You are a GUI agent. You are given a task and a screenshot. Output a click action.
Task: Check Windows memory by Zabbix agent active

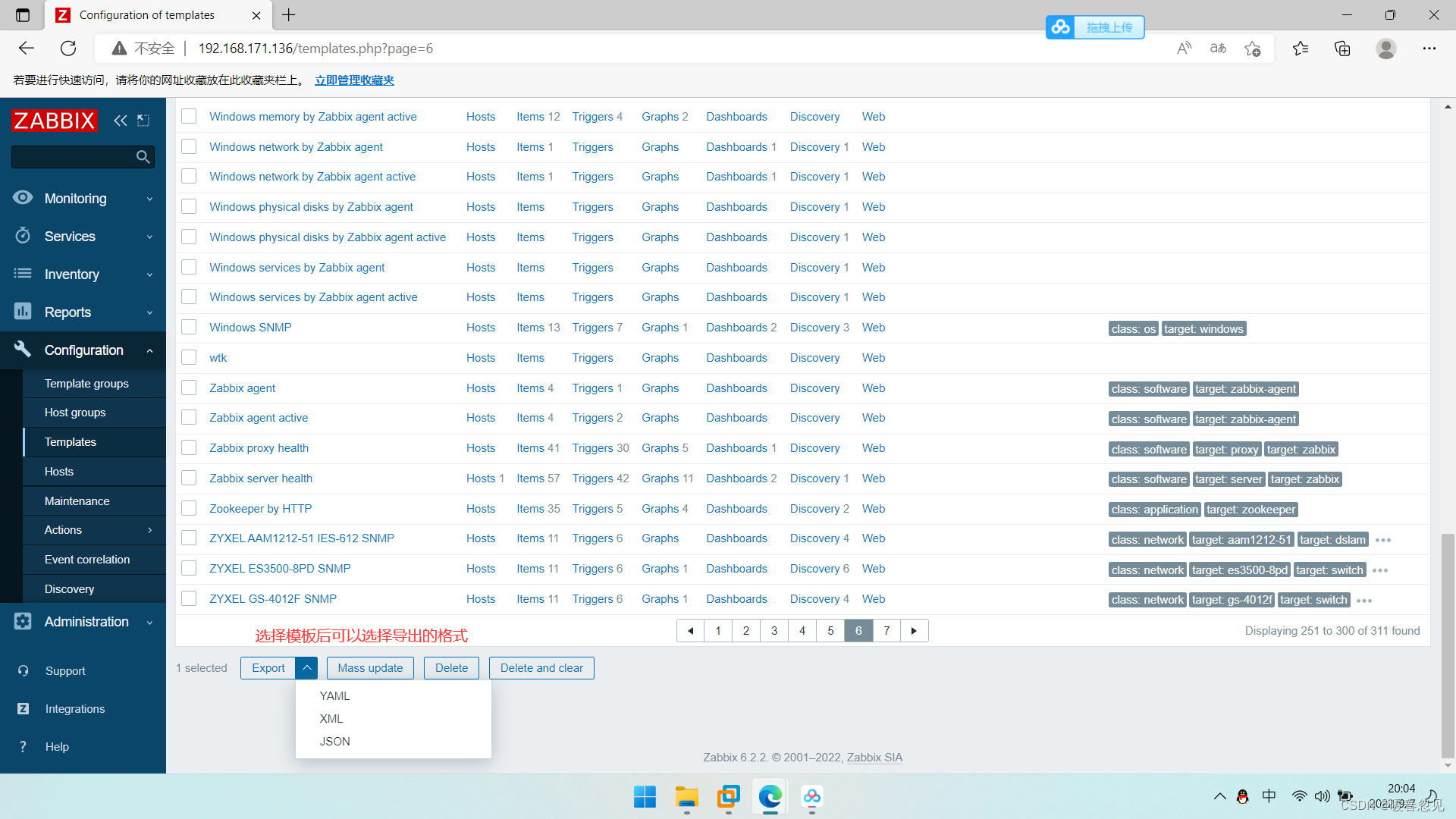pos(189,116)
